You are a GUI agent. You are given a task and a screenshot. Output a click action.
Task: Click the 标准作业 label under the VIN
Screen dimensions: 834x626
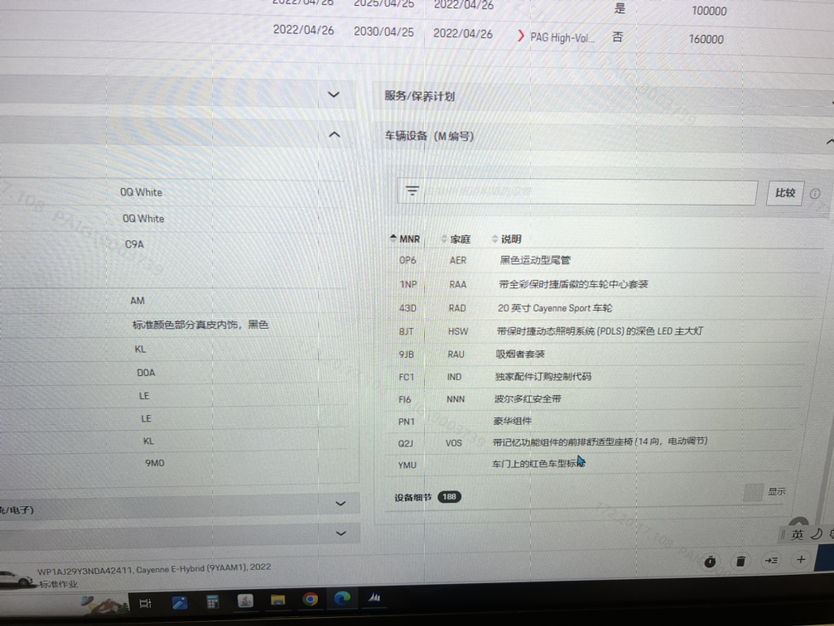coord(59,584)
